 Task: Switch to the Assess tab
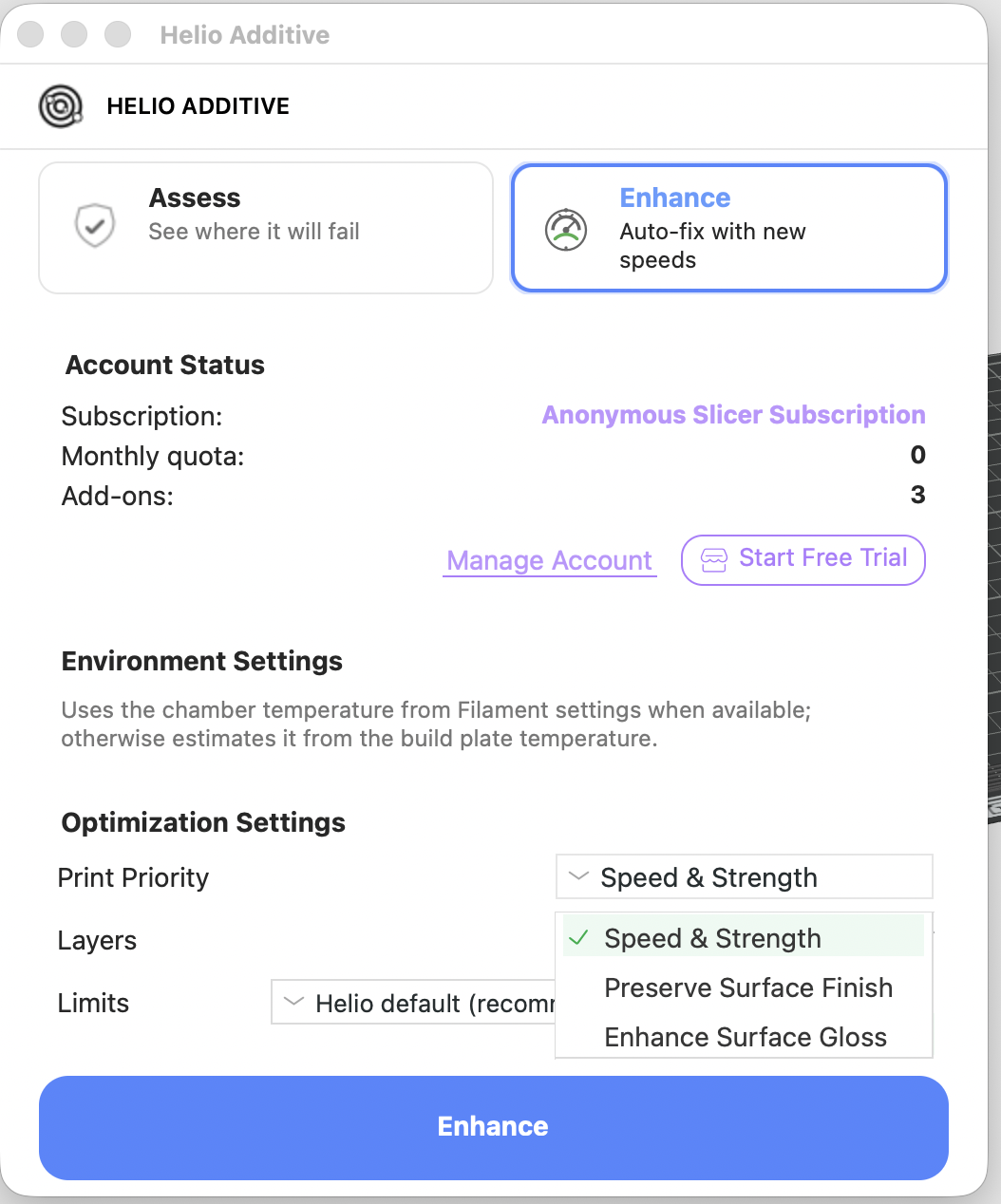coord(265,227)
